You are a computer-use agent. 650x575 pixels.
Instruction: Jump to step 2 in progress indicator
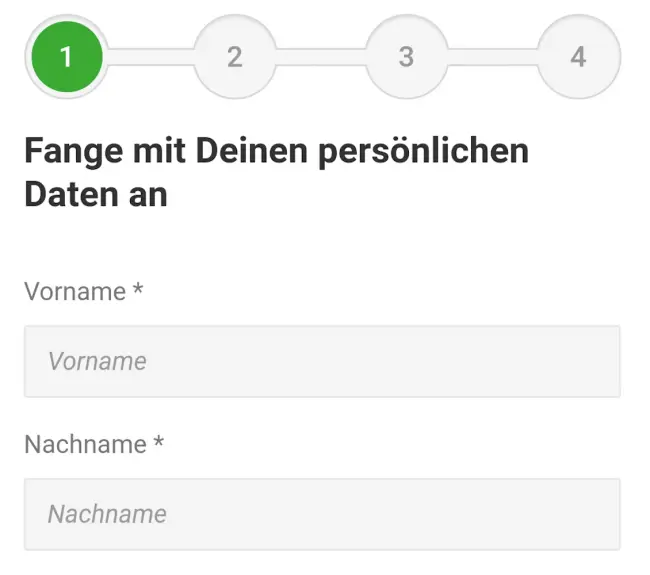pyautogui.click(x=234, y=57)
